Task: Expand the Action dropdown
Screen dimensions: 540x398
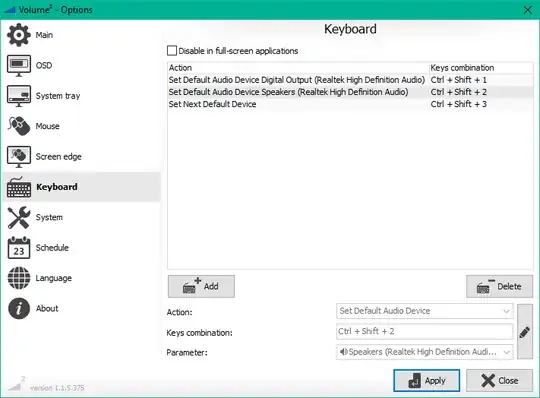Action: point(424,311)
